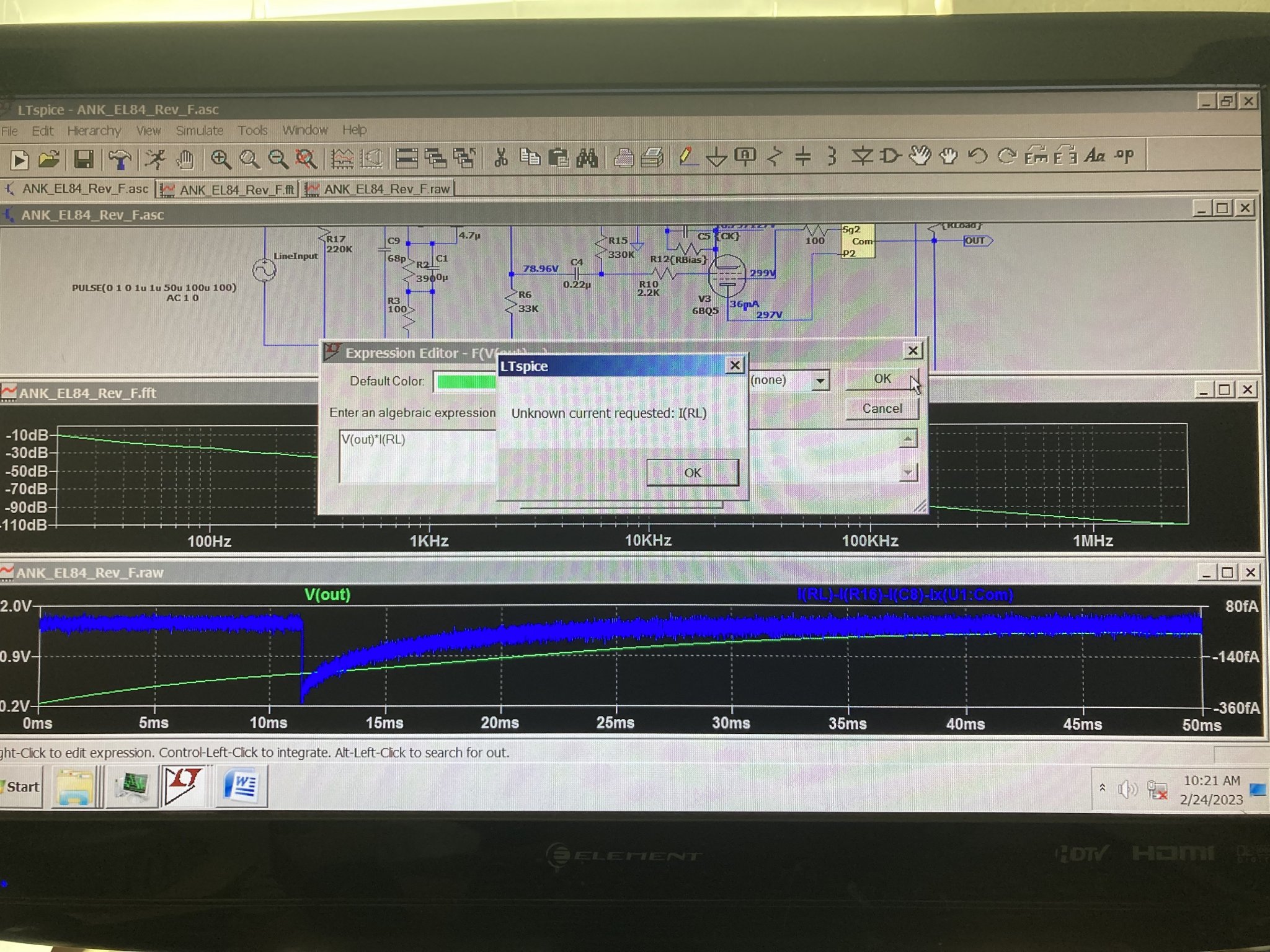The height and width of the screenshot is (952, 1270).
Task: Open the Component gate icon
Action: (890, 156)
